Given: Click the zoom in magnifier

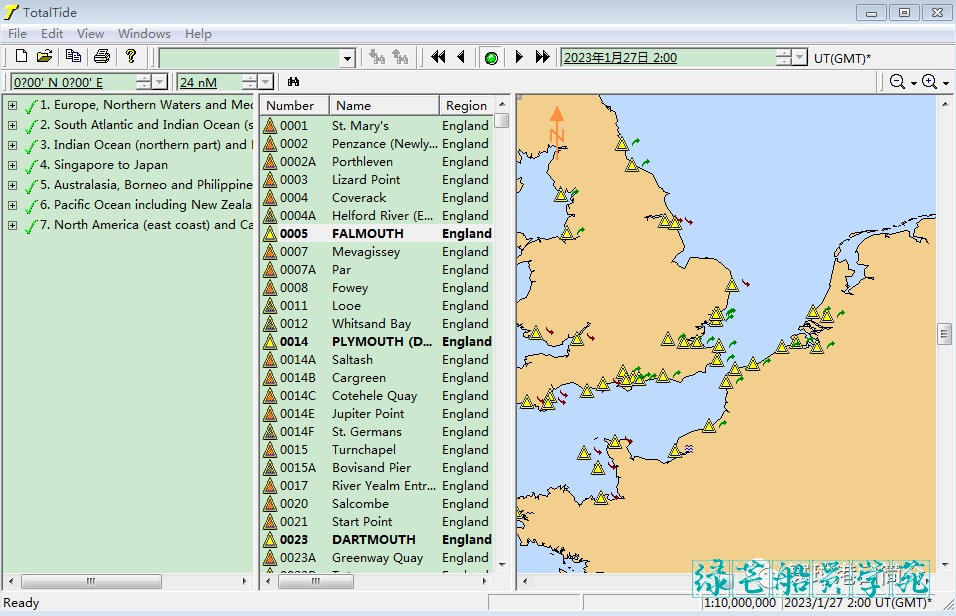Looking at the screenshot, I should [x=929, y=82].
